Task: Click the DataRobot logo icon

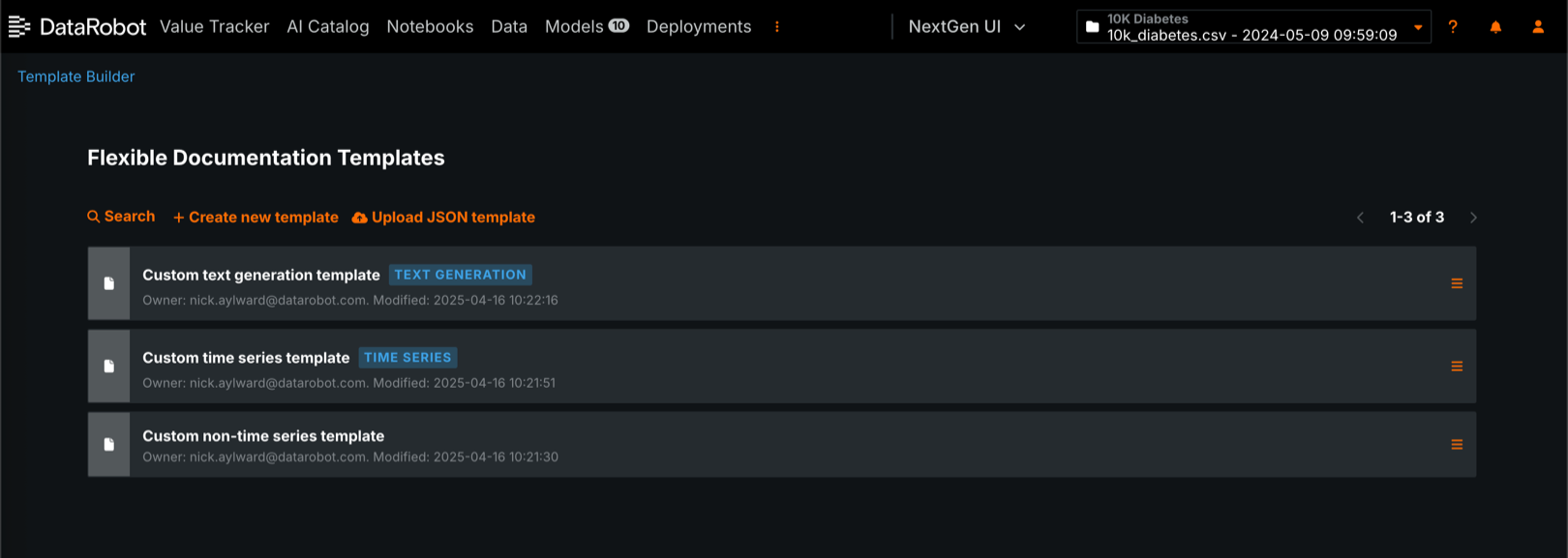Action: tap(19, 27)
